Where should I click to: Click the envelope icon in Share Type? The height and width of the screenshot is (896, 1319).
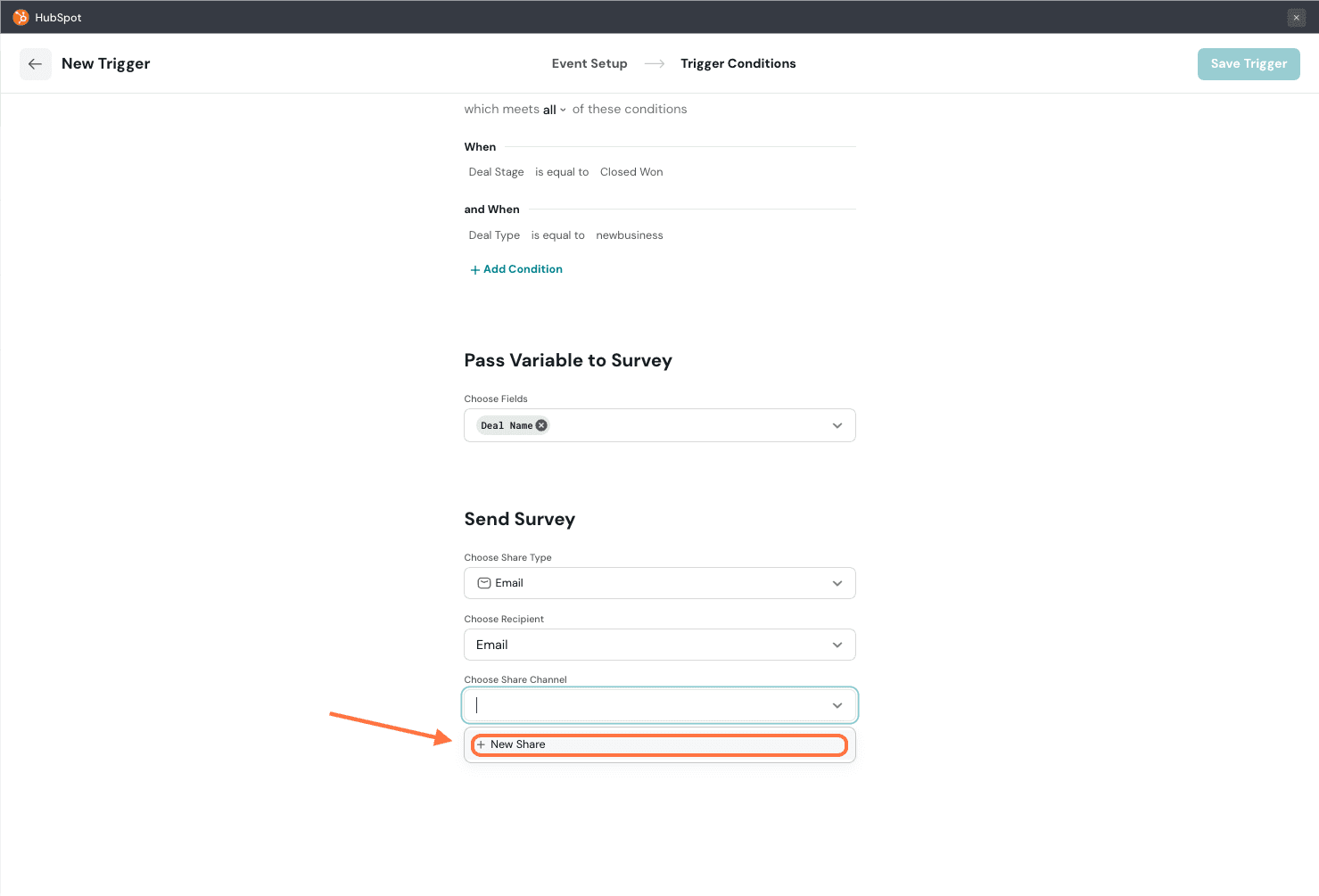[484, 583]
